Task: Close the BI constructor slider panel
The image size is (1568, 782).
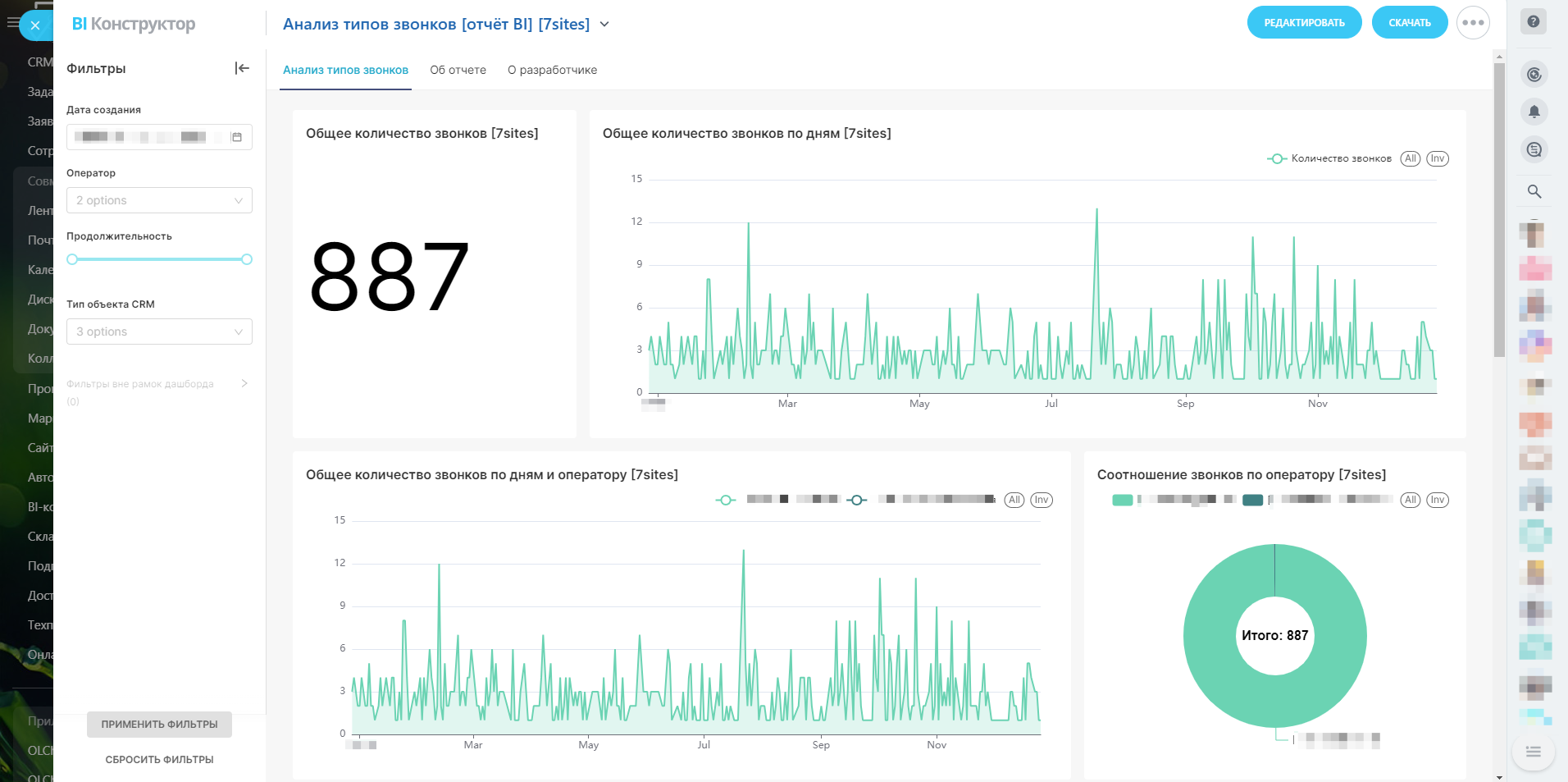Action: 35,25
